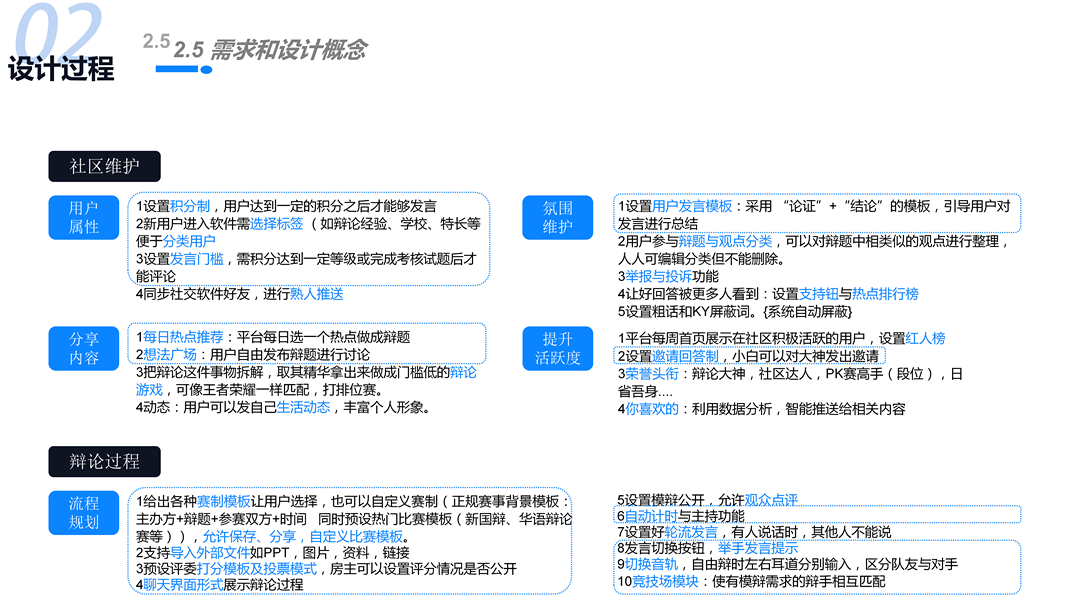Select the 分享内容 blue category box
Screen dimensions: 1067x600
pyautogui.click(x=84, y=348)
